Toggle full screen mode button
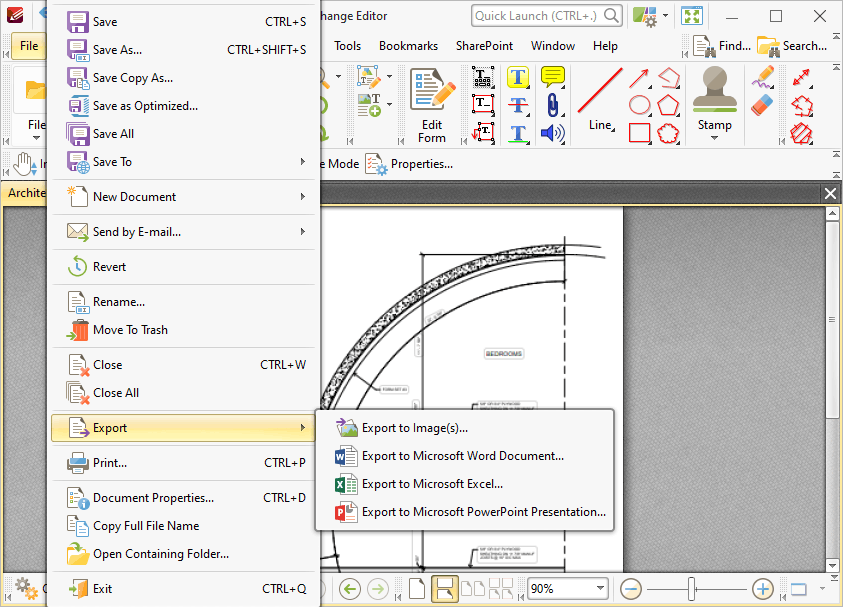 pyautogui.click(x=801, y=589)
